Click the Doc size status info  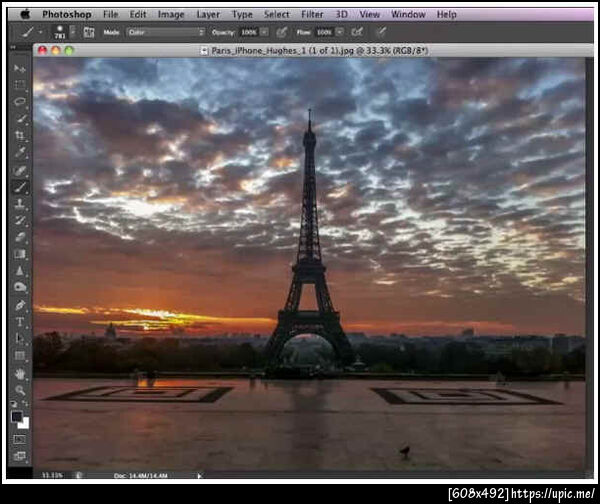coord(140,475)
